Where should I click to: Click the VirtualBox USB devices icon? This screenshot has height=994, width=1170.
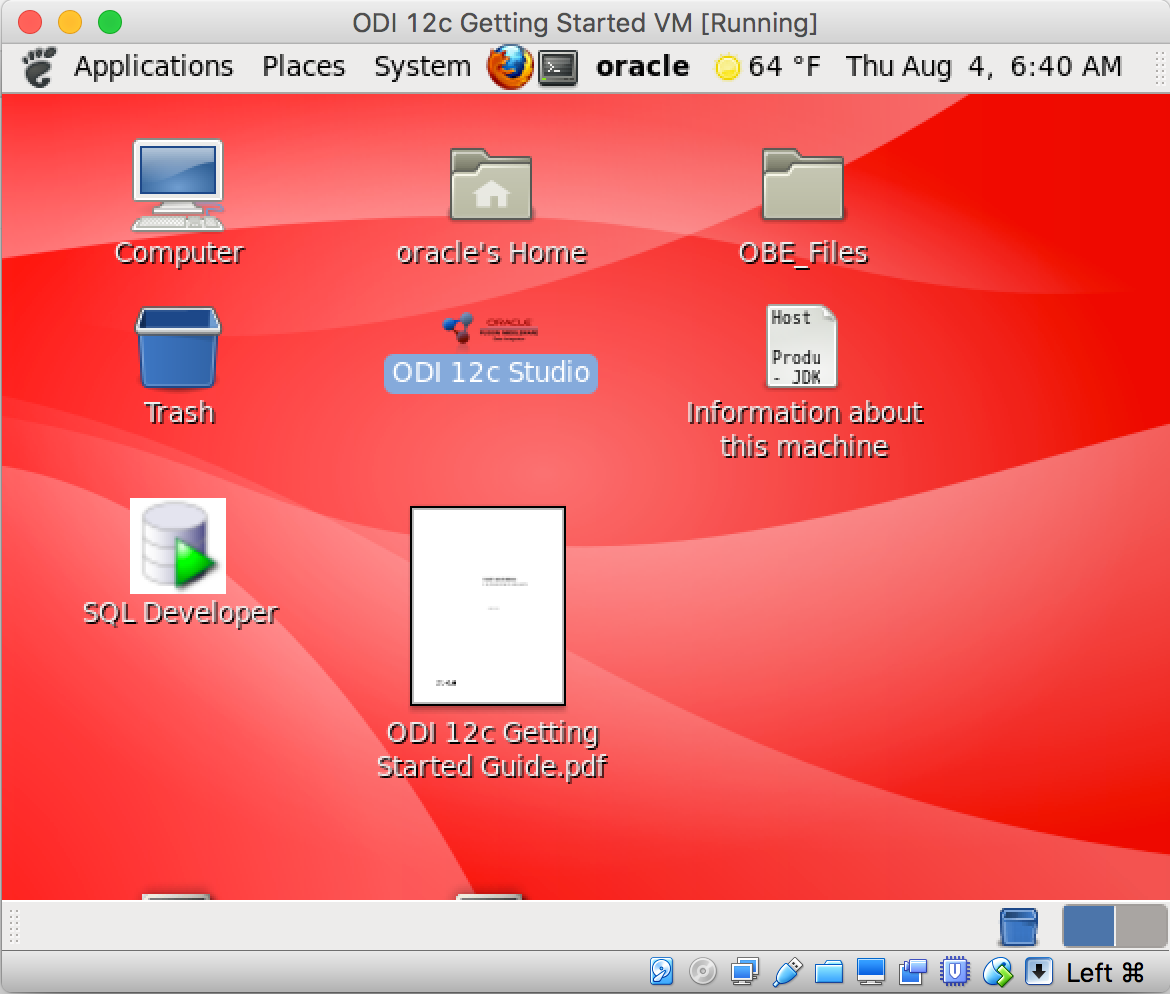click(787, 972)
